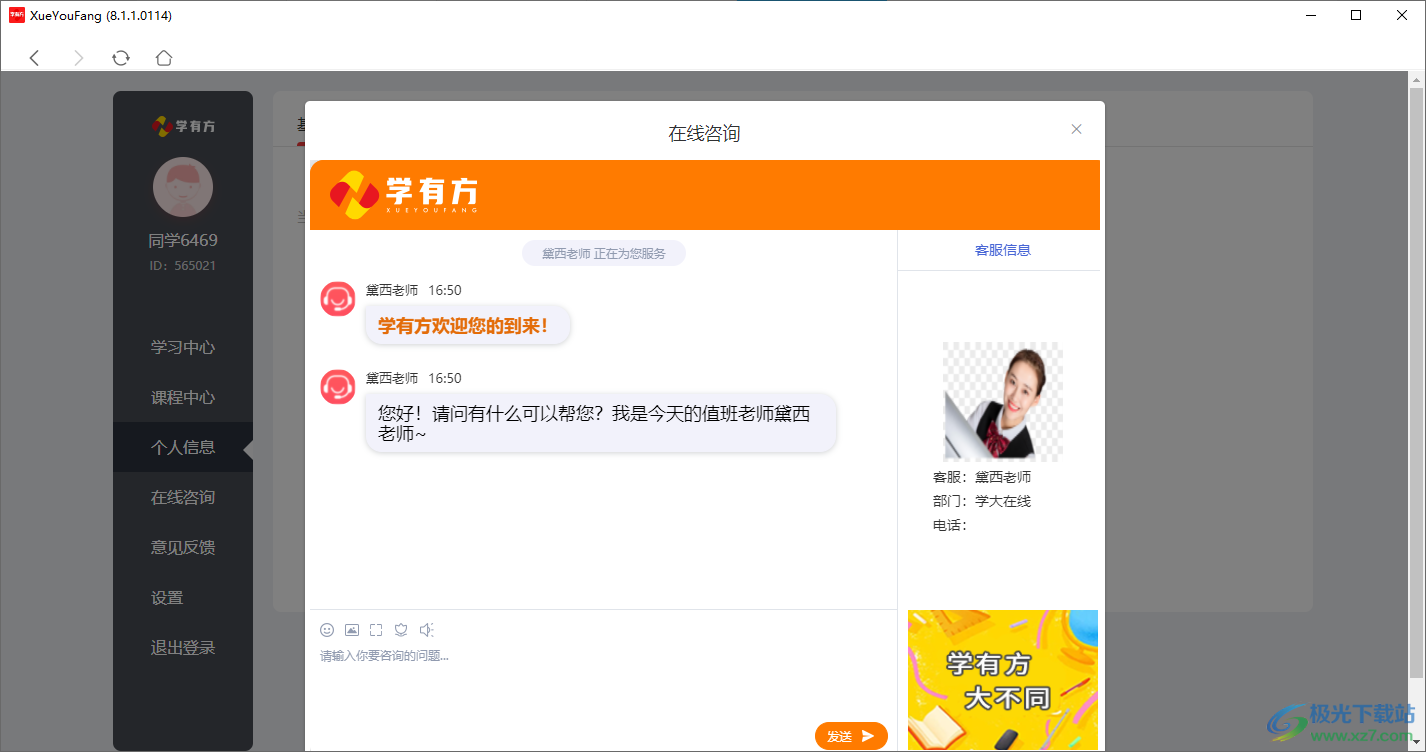This screenshot has height=752, width=1426.
Task: Minimize the XueYouFang window
Action: tap(1310, 15)
